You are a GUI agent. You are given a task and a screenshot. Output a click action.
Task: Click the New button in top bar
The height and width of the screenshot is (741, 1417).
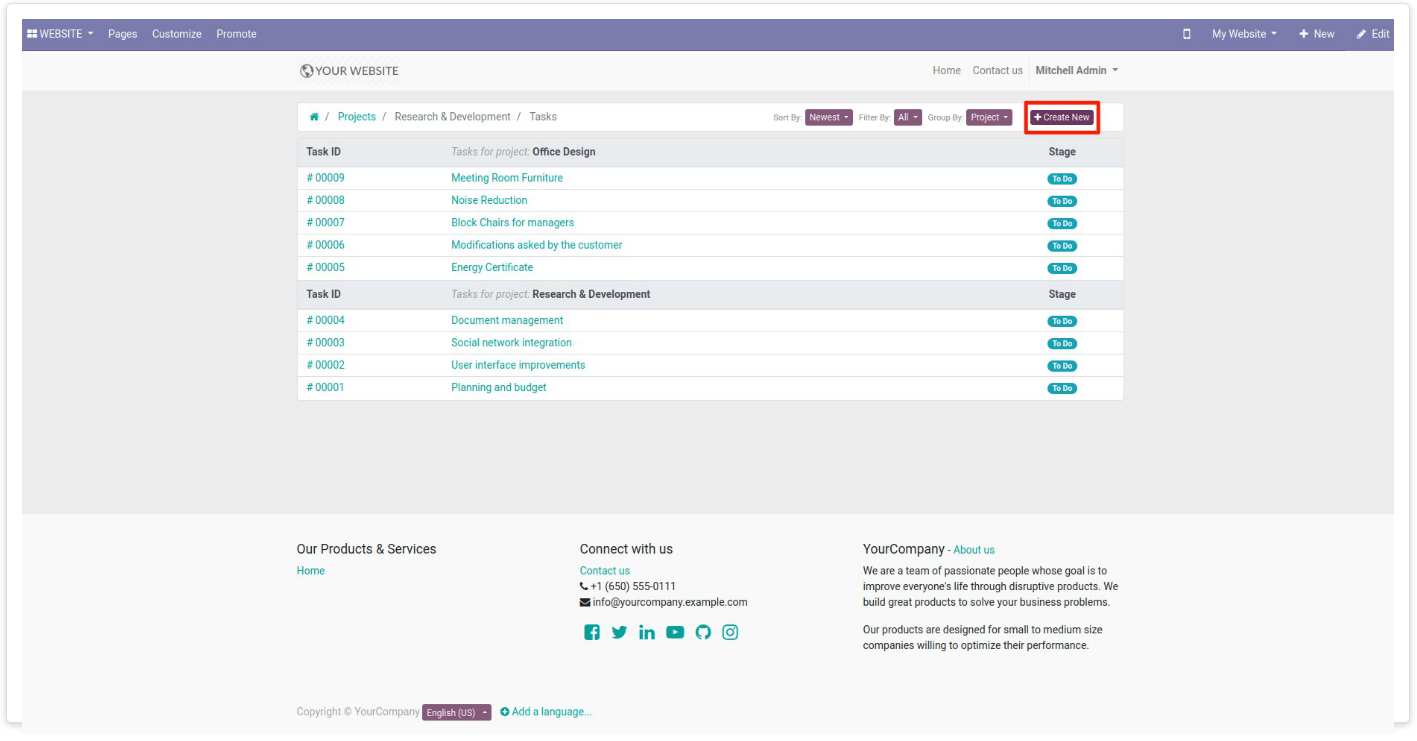pos(1316,34)
